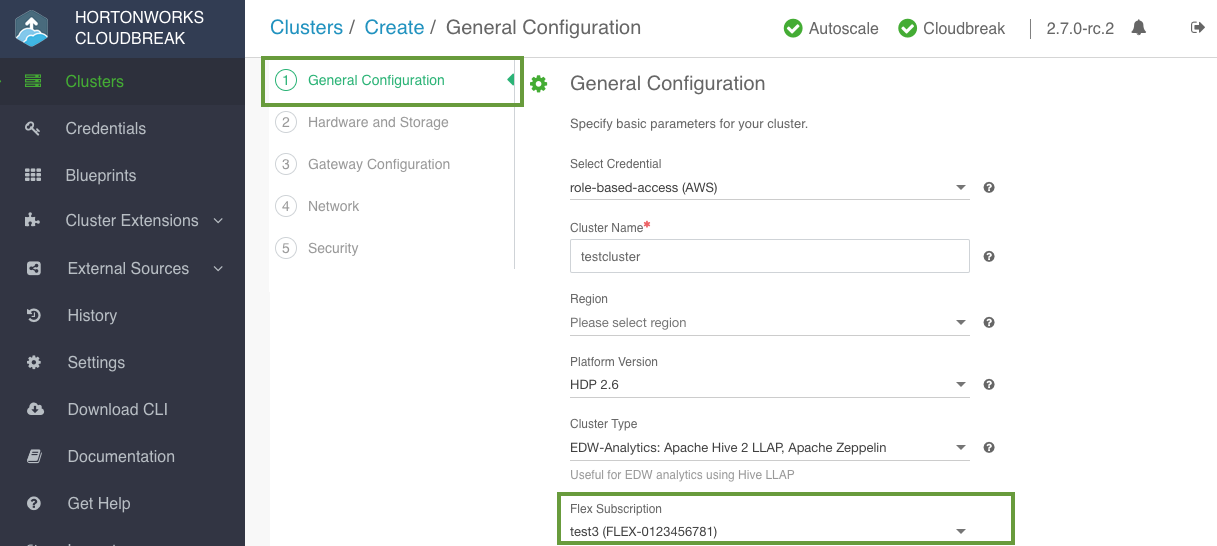The height and width of the screenshot is (546, 1217).
Task: Open the Cluster Type dropdown
Action: 769,447
